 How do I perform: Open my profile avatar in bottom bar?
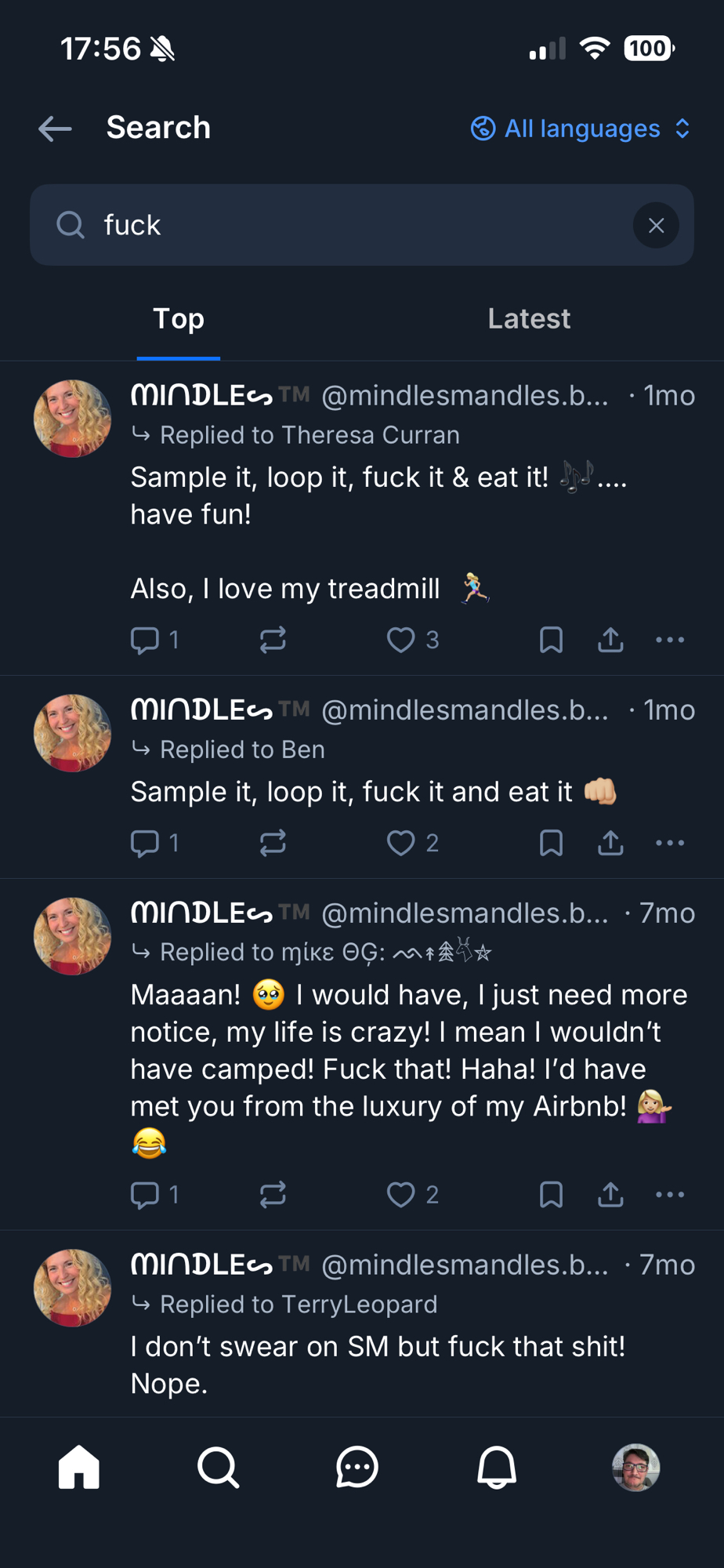pyautogui.click(x=635, y=1467)
